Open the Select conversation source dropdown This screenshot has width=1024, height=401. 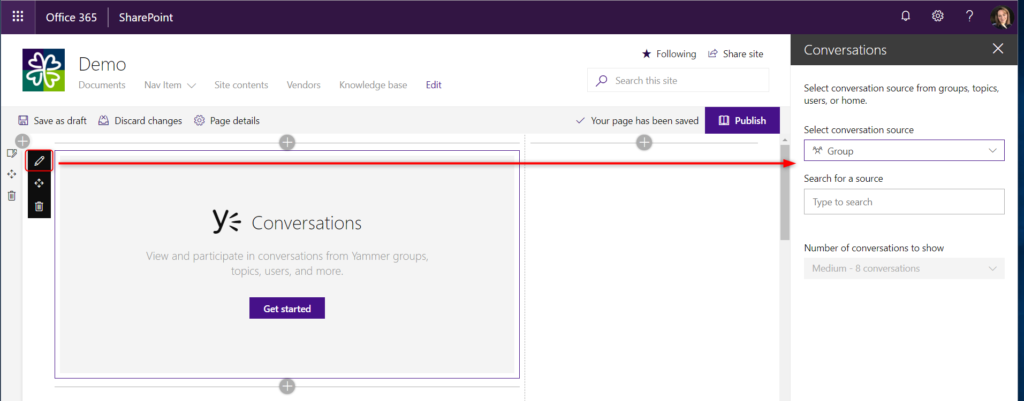tap(904, 151)
